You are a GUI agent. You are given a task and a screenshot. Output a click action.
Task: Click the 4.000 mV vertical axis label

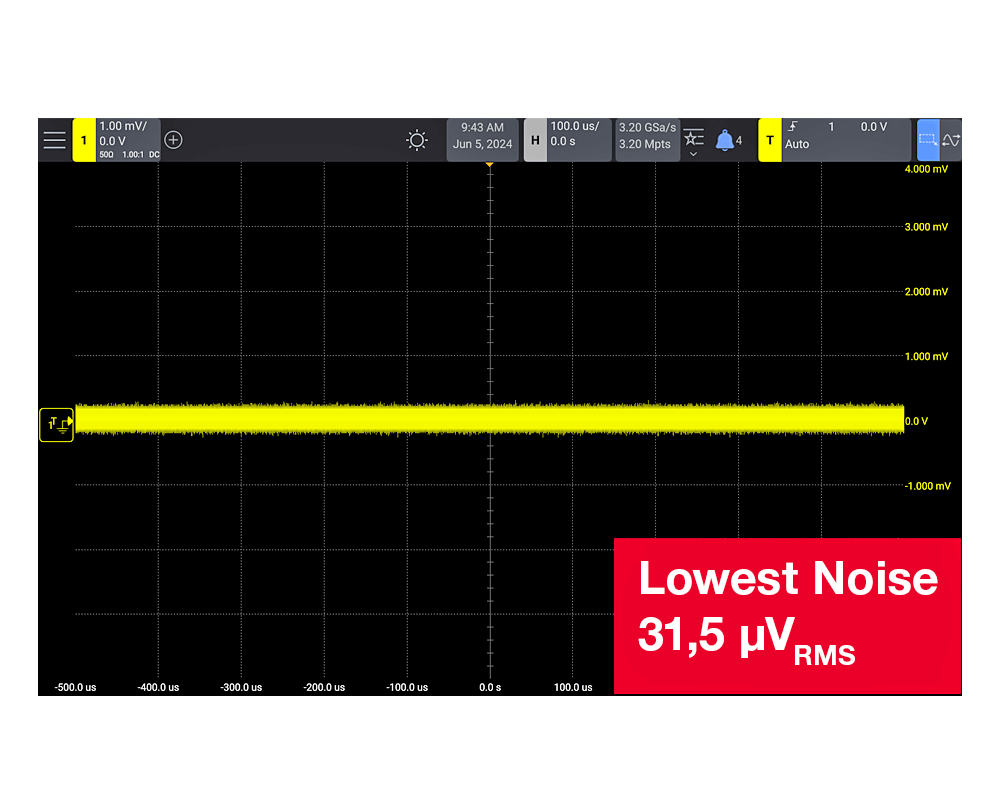pyautogui.click(x=926, y=169)
